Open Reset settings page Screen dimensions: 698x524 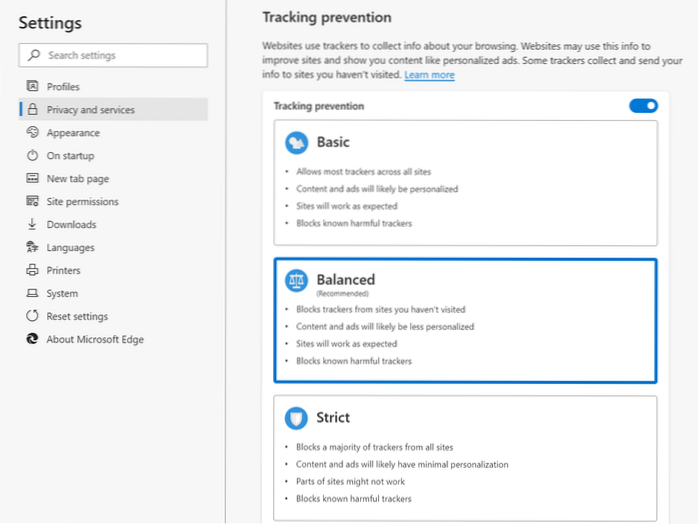[77, 317]
